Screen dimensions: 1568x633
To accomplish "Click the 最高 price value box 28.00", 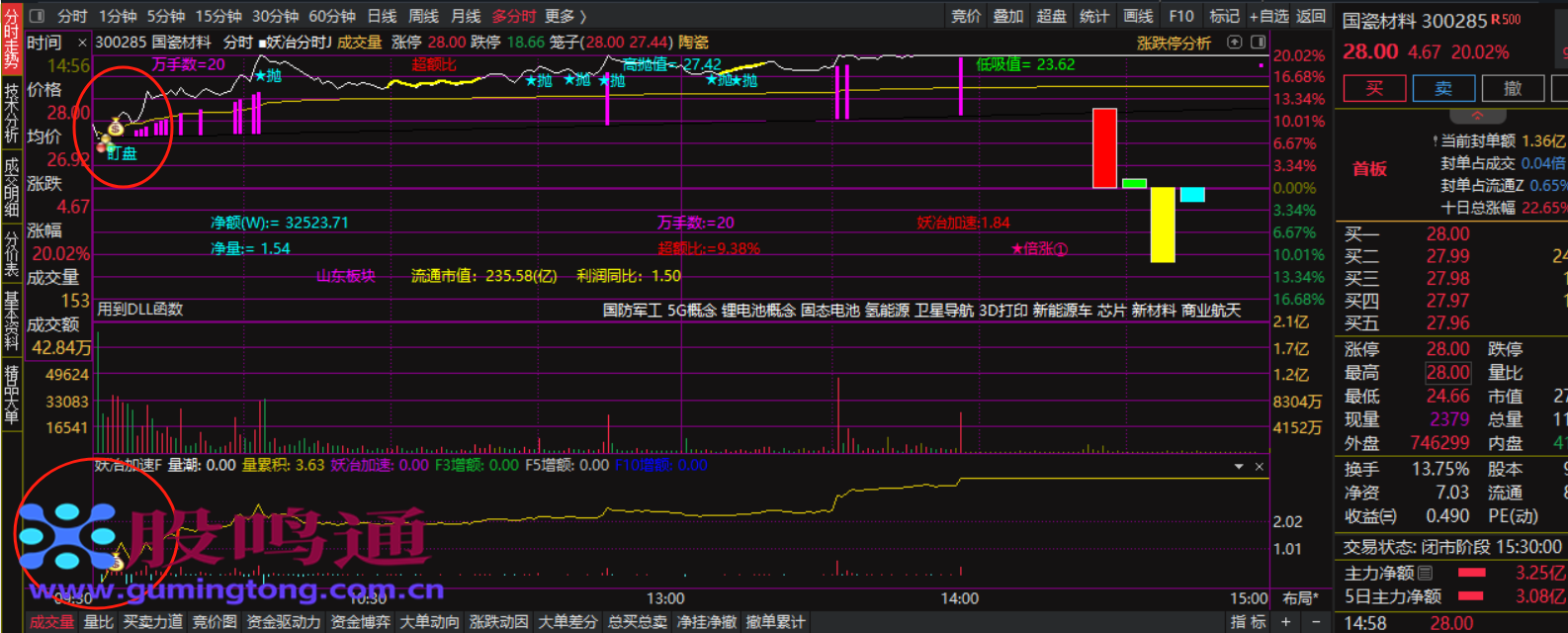I will tap(1447, 373).
